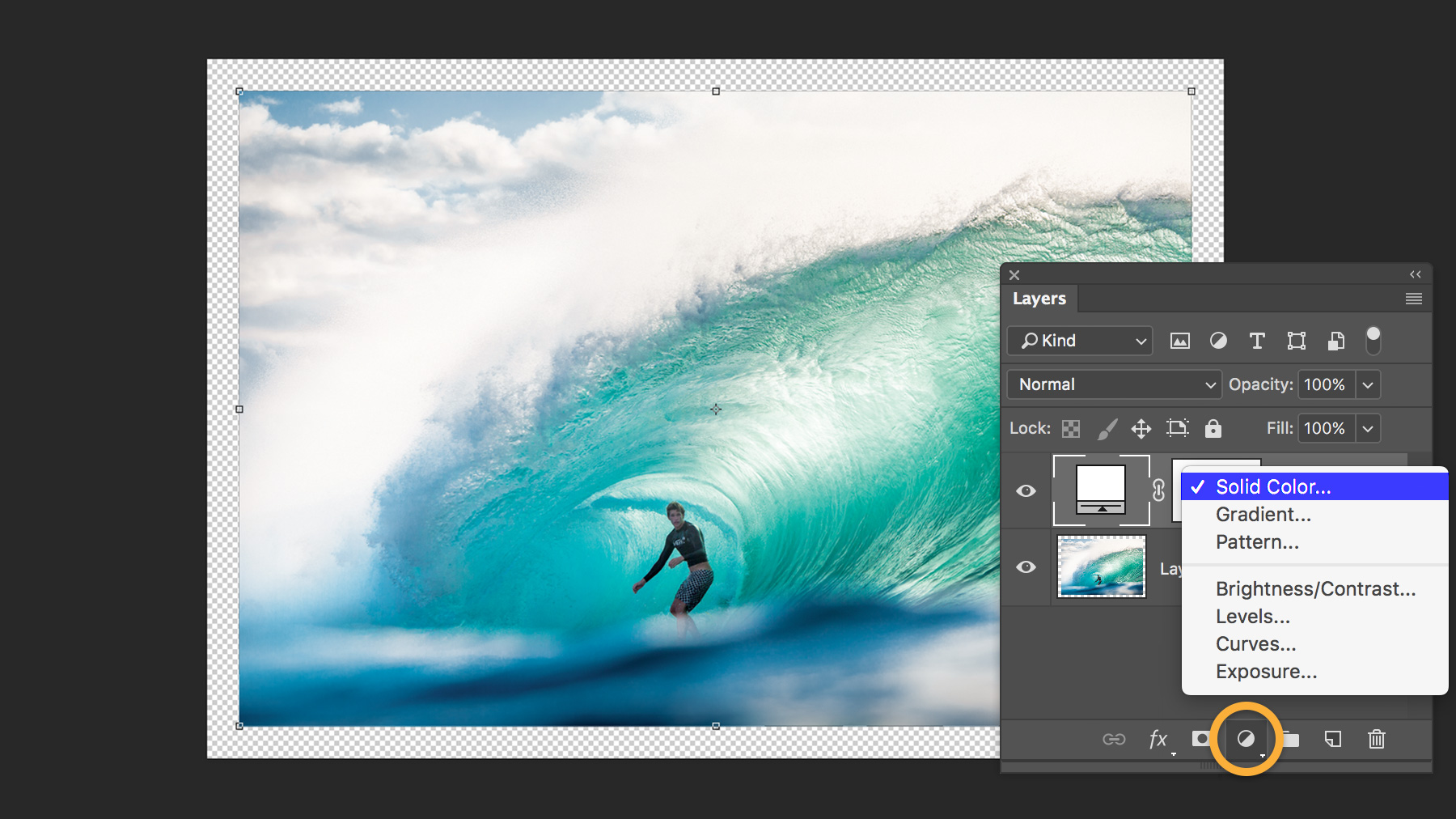This screenshot has width=1456, height=819.
Task: Toggle visibility of the fill layer
Action: tap(1026, 490)
